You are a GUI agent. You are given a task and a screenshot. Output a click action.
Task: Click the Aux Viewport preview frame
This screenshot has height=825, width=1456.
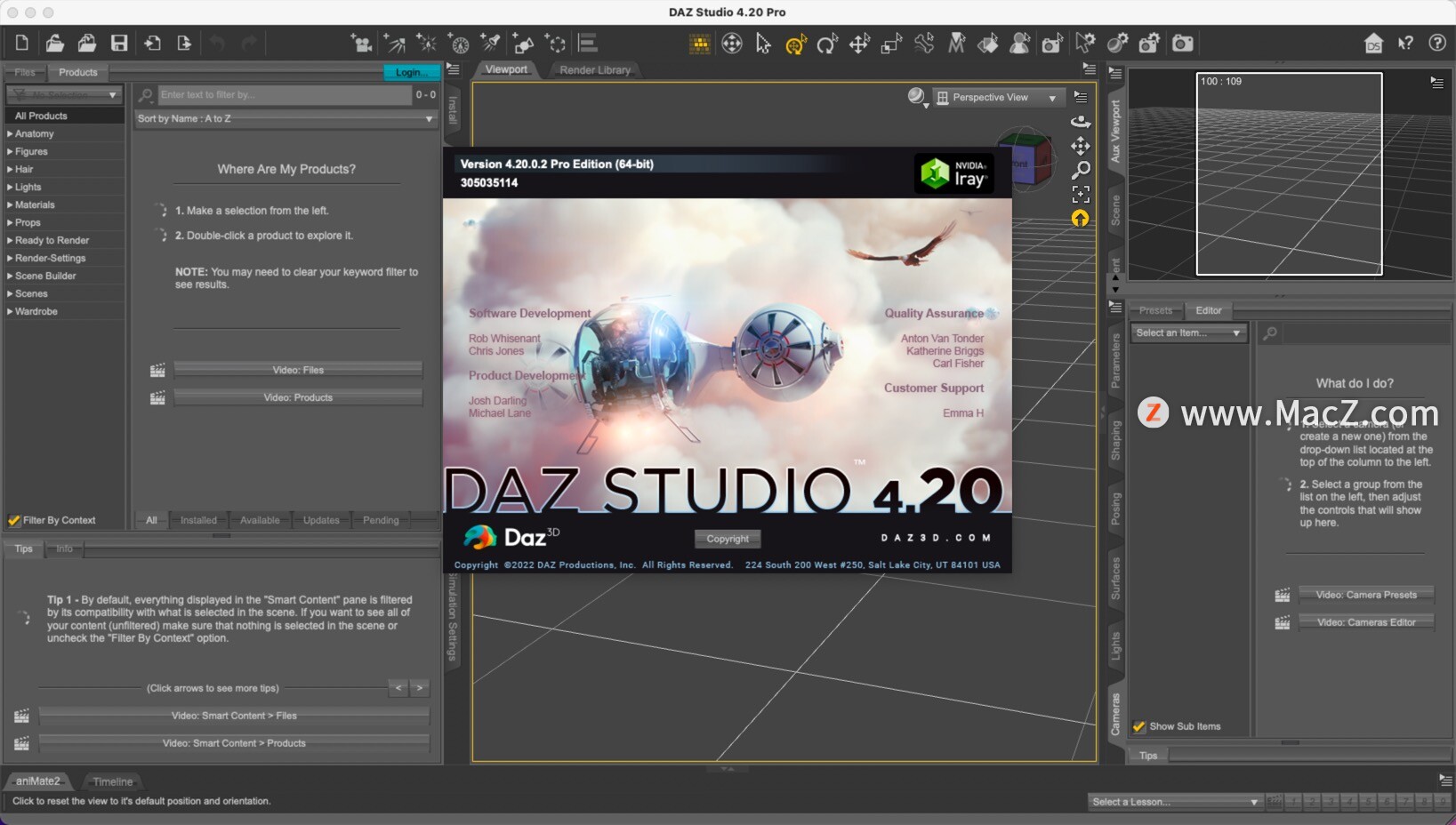[1289, 174]
